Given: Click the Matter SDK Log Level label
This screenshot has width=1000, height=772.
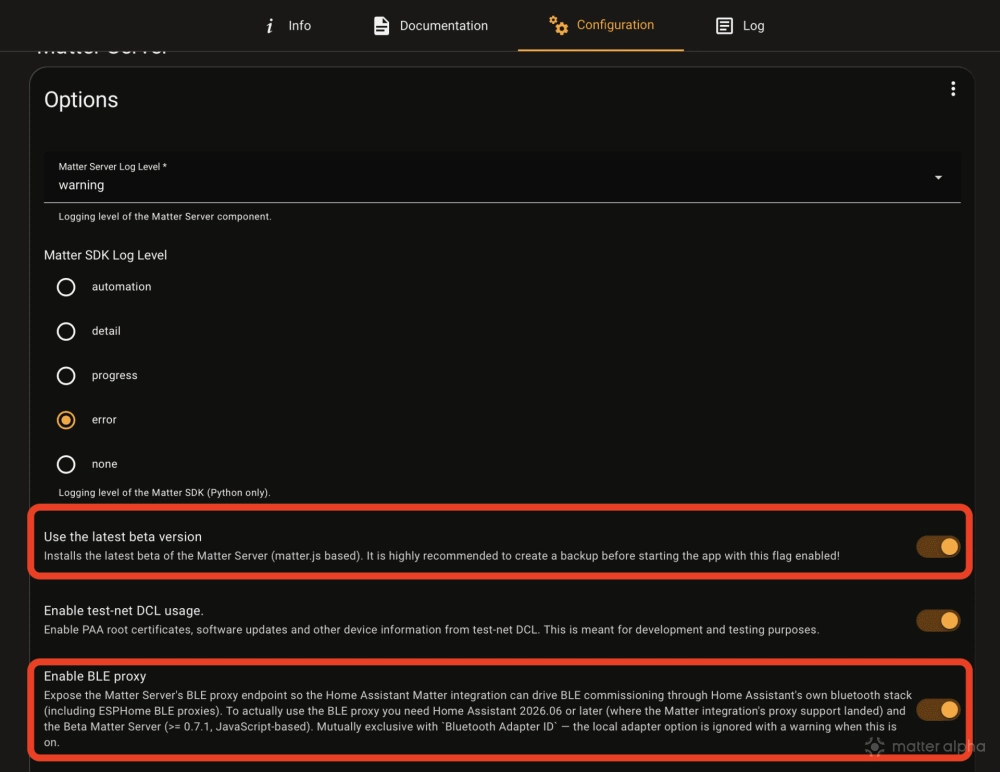Looking at the screenshot, I should pyautogui.click(x=105, y=255).
